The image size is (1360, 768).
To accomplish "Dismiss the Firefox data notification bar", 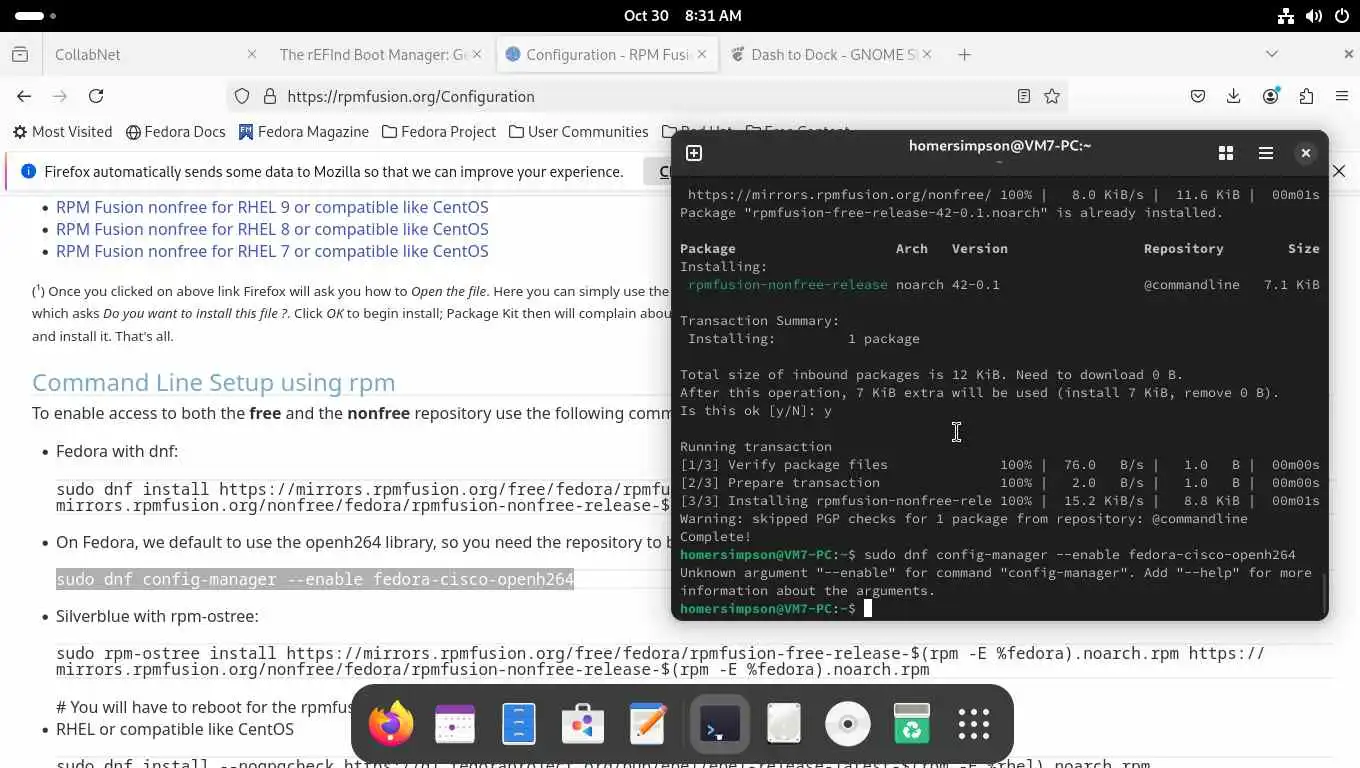I will tap(1339, 171).
